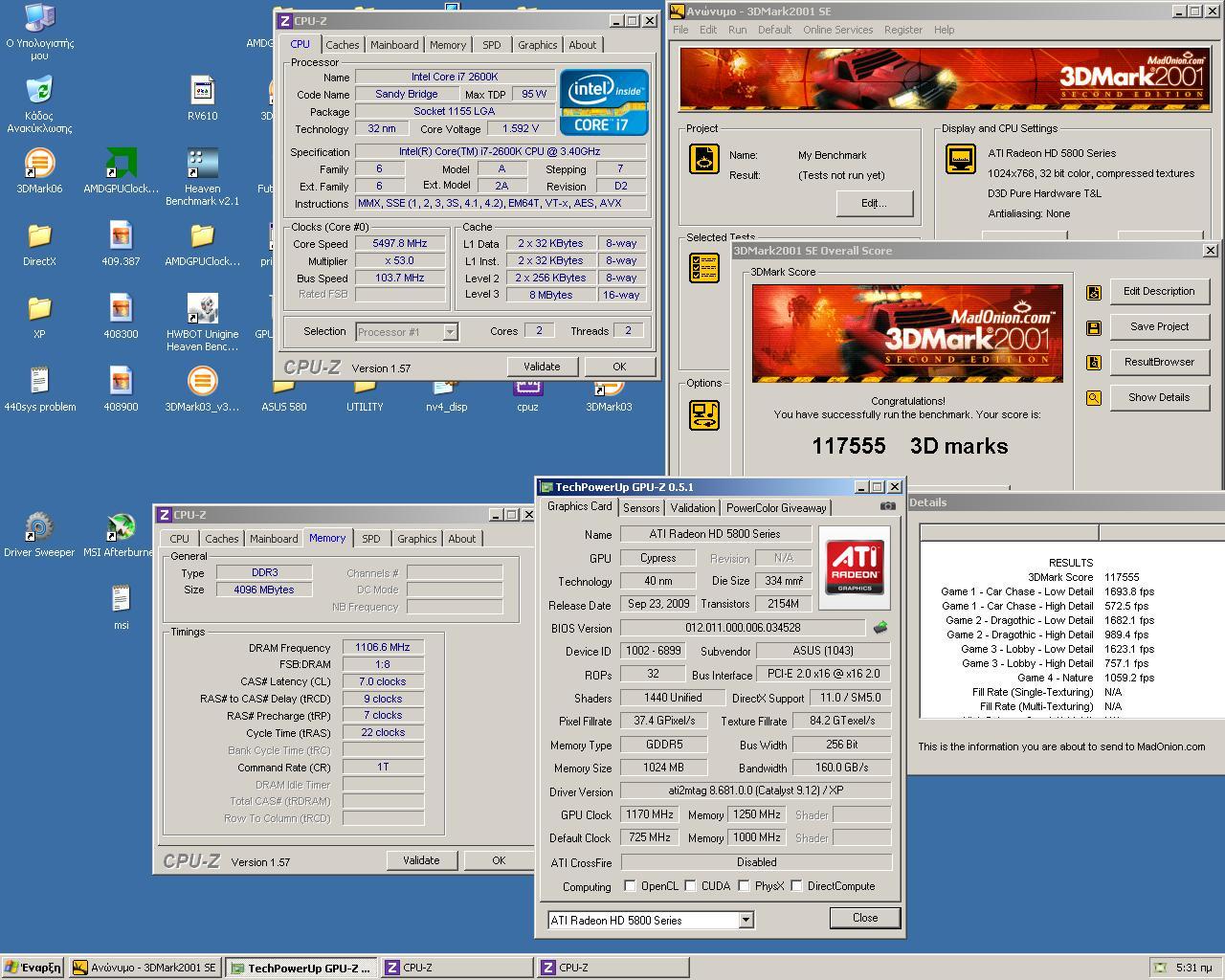Enable the PhysX checkbox in GPU-Z

point(744,885)
